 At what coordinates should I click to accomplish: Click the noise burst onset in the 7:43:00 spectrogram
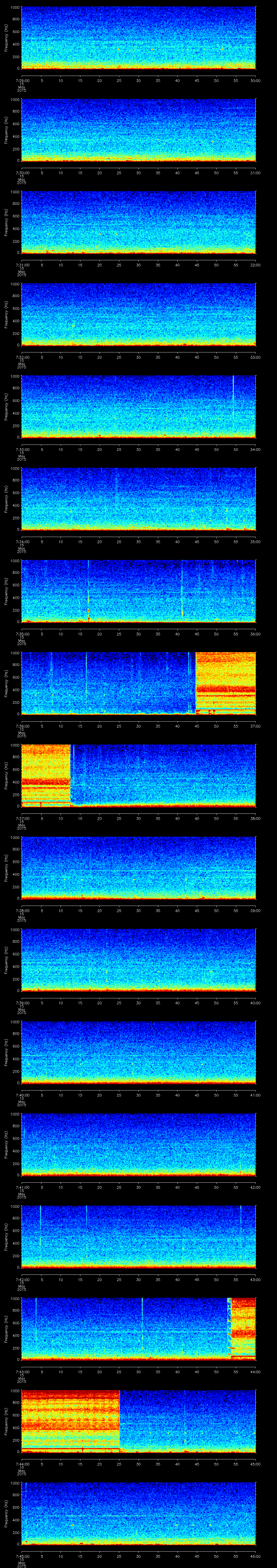pos(229,1329)
